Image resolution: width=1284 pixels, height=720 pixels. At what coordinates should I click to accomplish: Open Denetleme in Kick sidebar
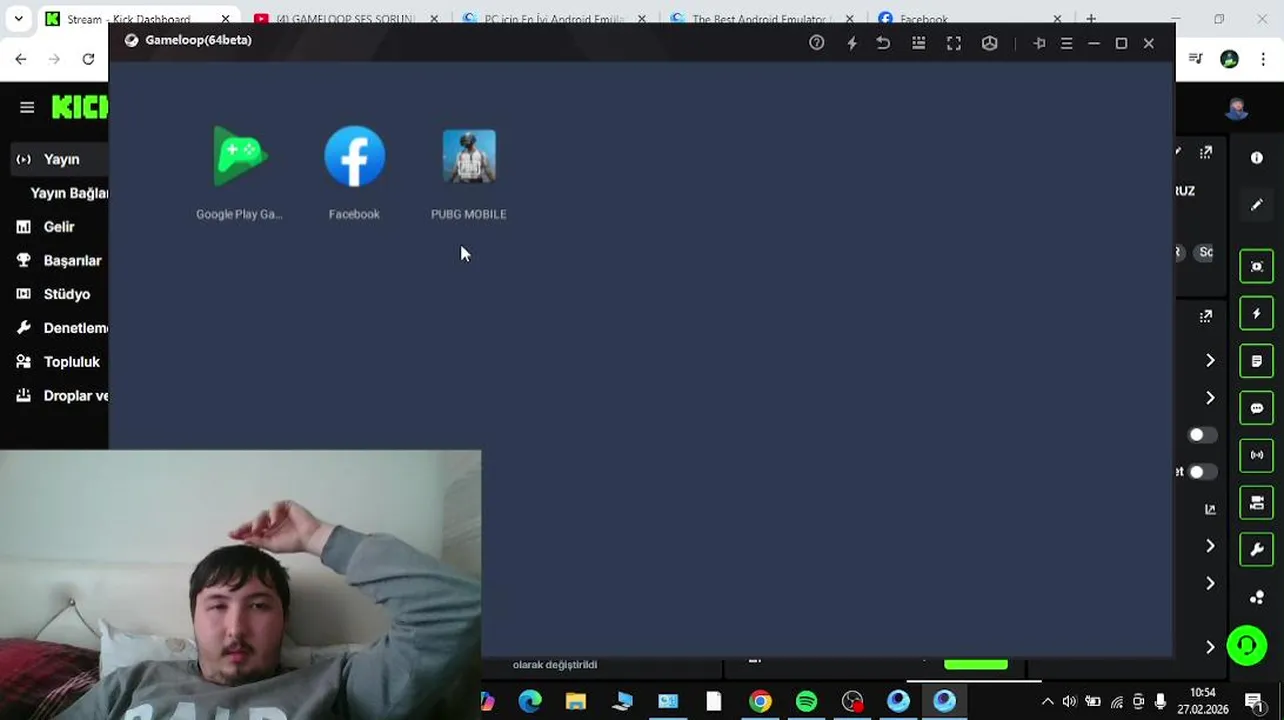point(60,328)
